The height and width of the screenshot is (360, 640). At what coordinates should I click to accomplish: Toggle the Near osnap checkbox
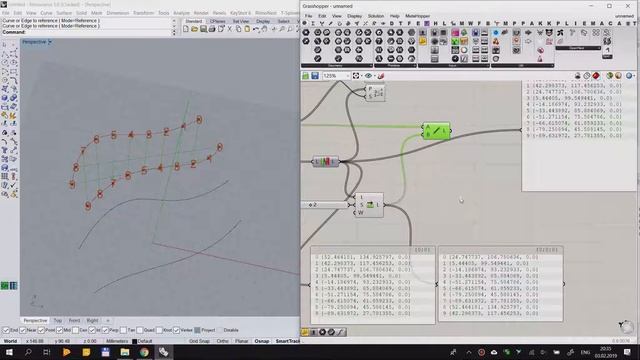[x=23, y=330]
